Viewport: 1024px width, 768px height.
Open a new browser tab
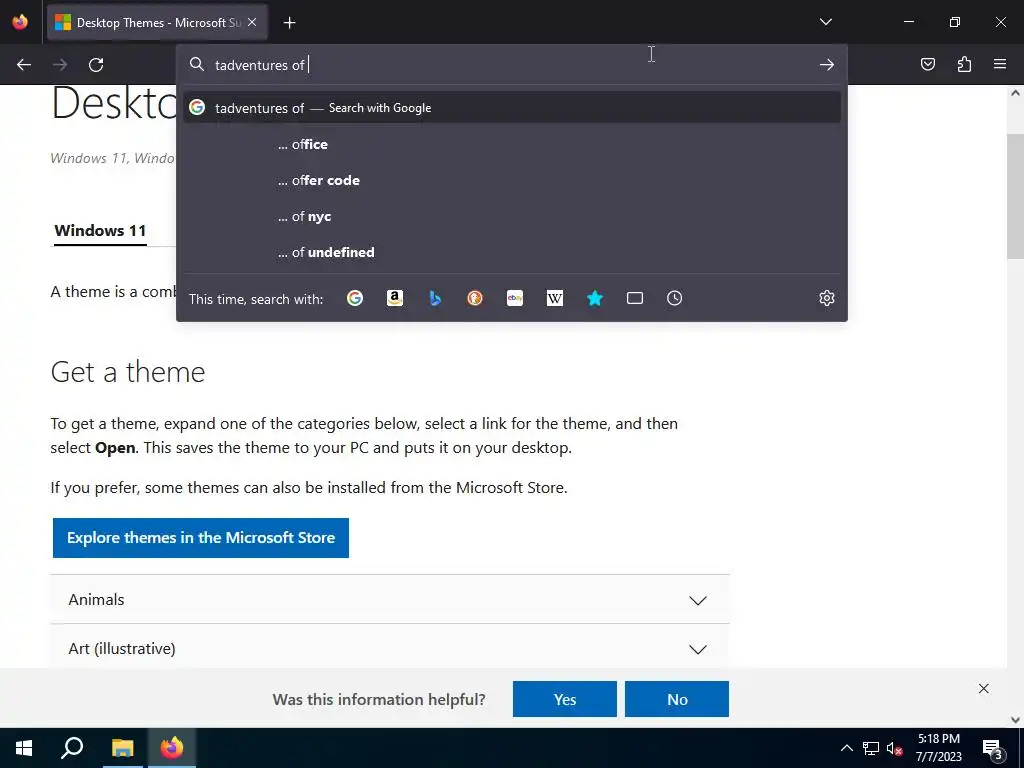(x=289, y=23)
